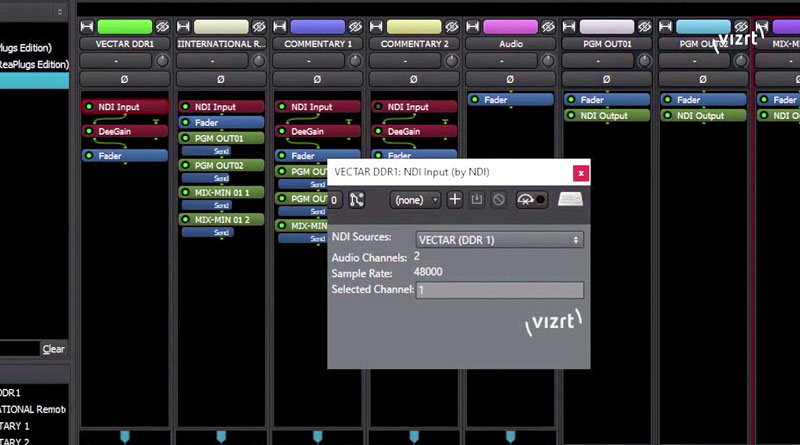Viewport: 800px width, 445px height.
Task: Click the save preset icon in plugin toolbar
Action: (477, 200)
